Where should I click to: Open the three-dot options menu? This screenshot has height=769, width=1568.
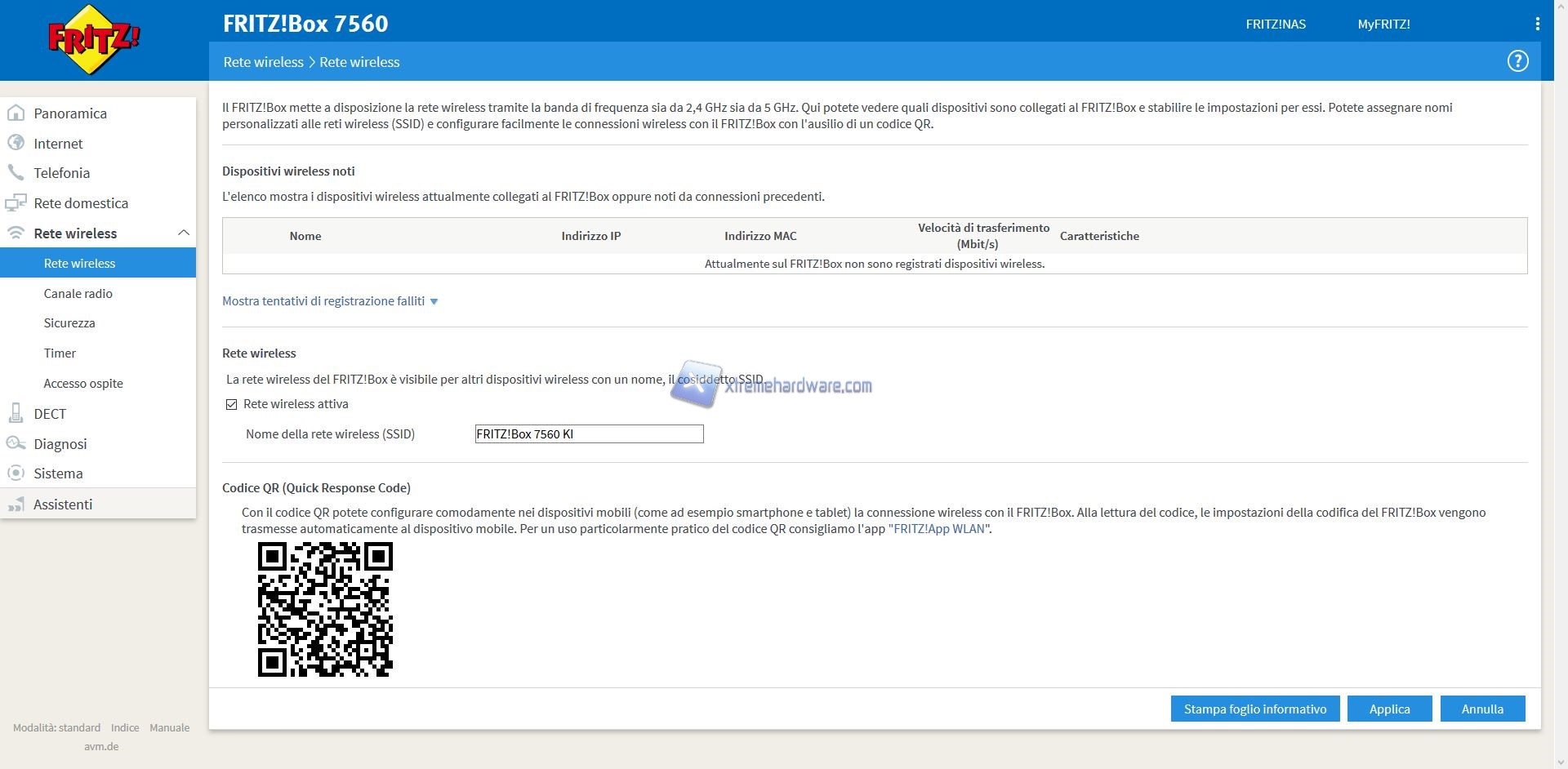1537,24
